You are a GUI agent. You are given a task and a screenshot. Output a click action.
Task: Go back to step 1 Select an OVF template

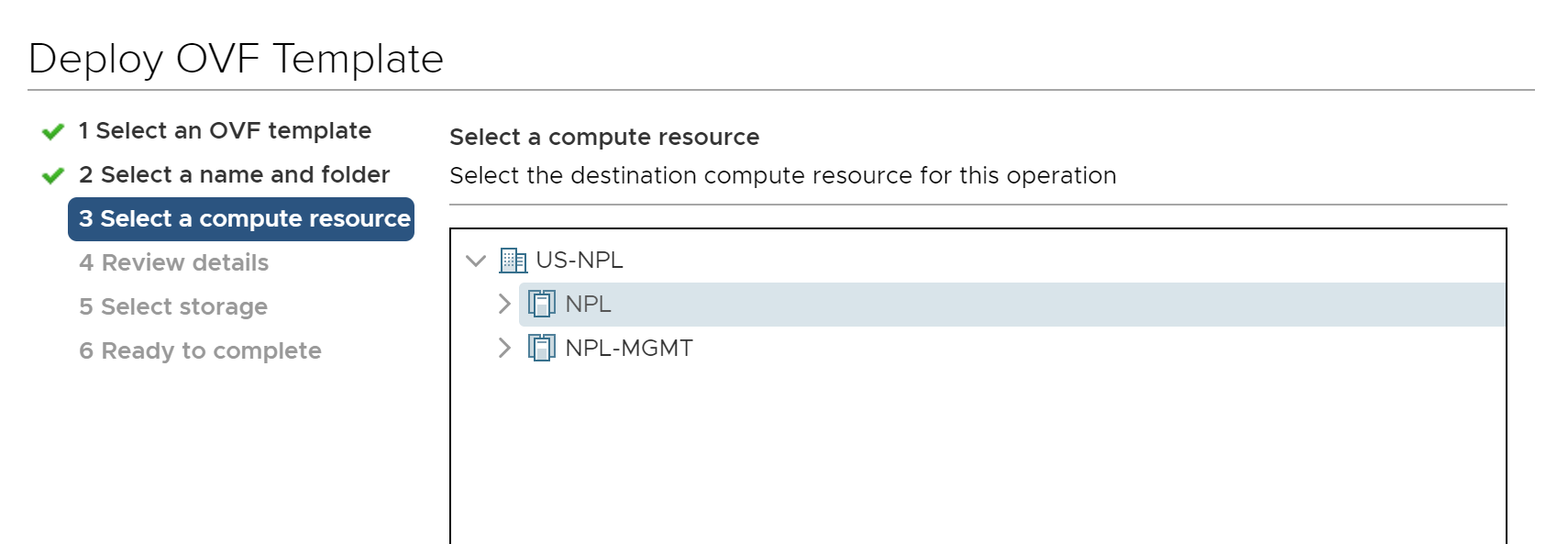pyautogui.click(x=225, y=131)
